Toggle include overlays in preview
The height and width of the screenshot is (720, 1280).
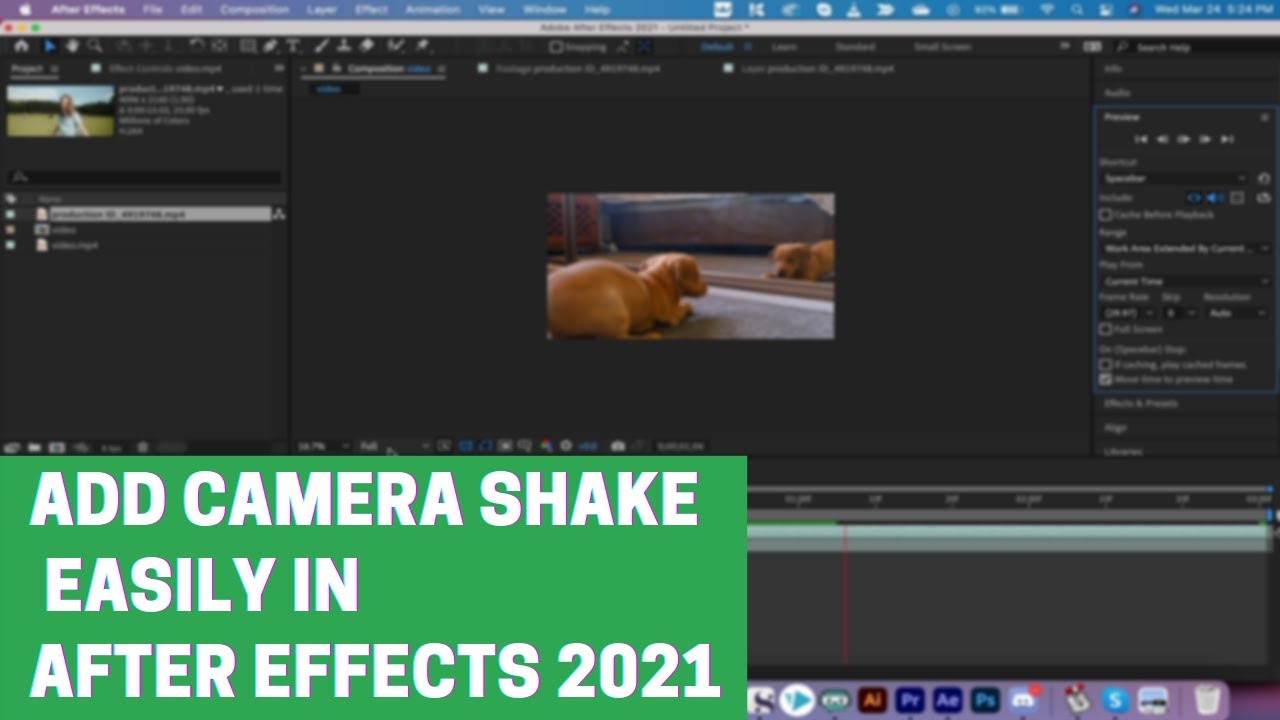tap(1238, 198)
